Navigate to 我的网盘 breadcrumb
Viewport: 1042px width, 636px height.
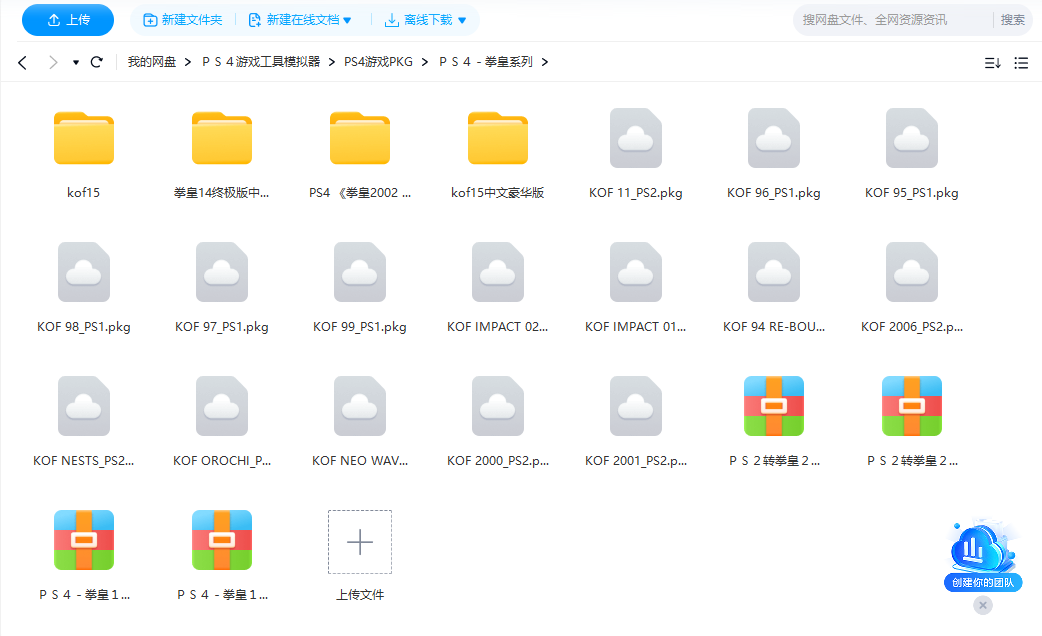pyautogui.click(x=152, y=62)
